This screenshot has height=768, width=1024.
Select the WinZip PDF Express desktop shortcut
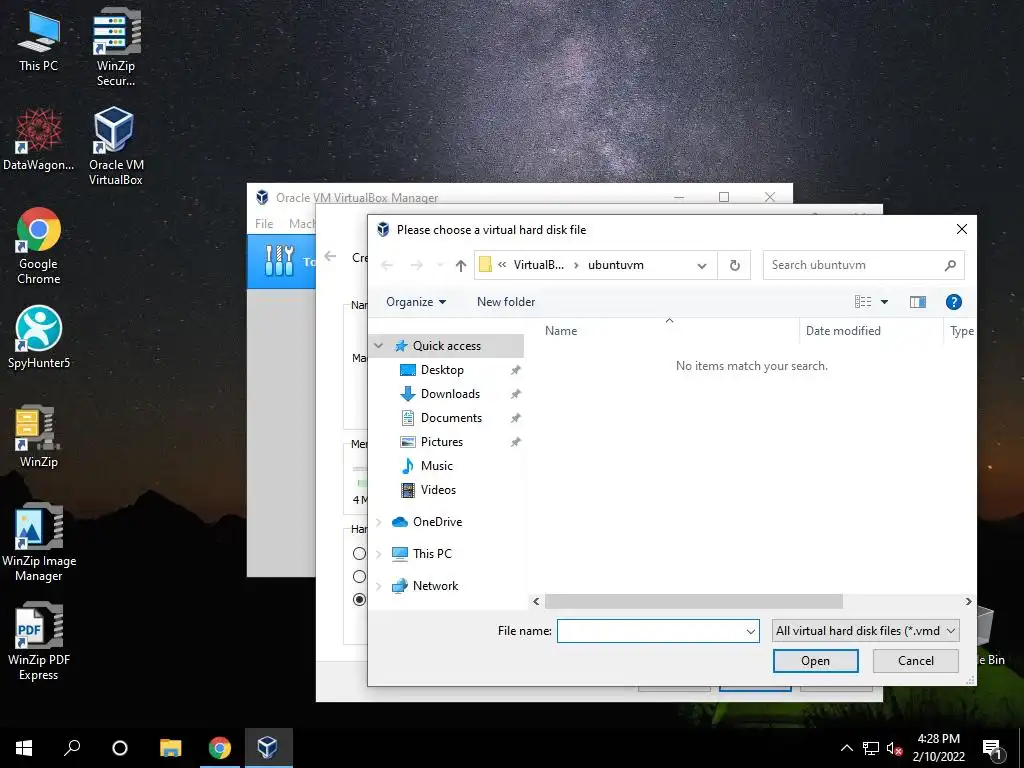(39, 641)
